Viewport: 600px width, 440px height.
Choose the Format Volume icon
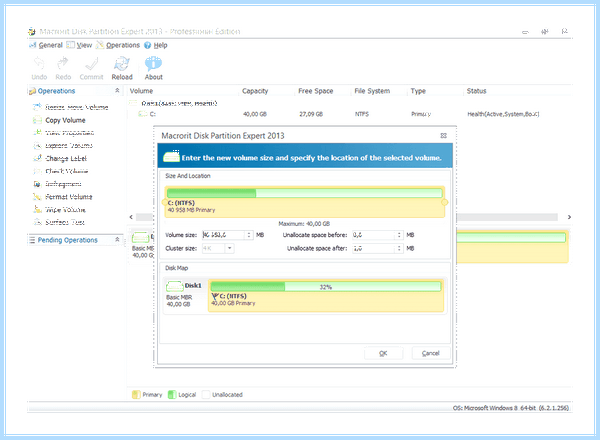[x=37, y=197]
